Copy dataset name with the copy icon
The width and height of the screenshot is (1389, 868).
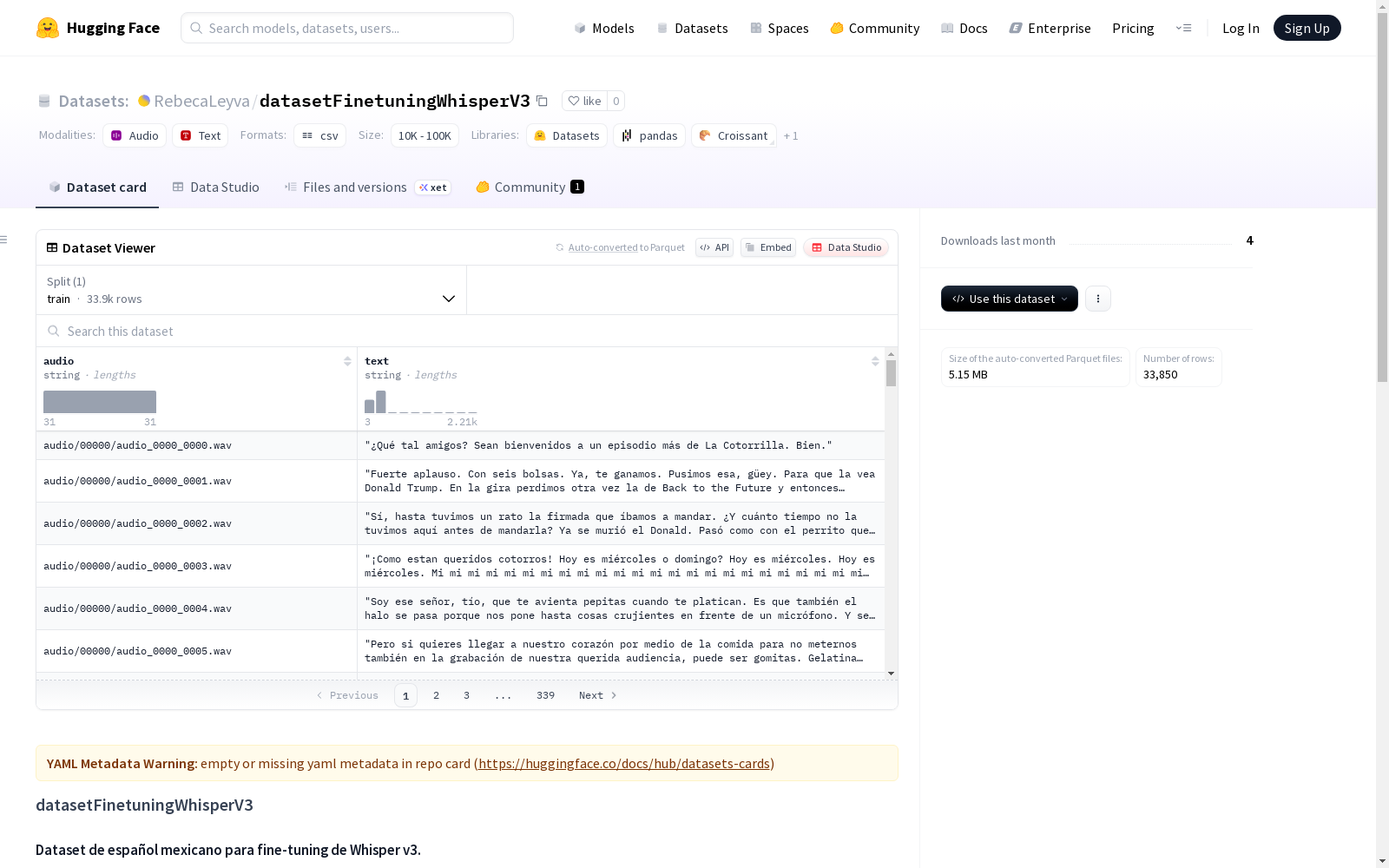[542, 101]
